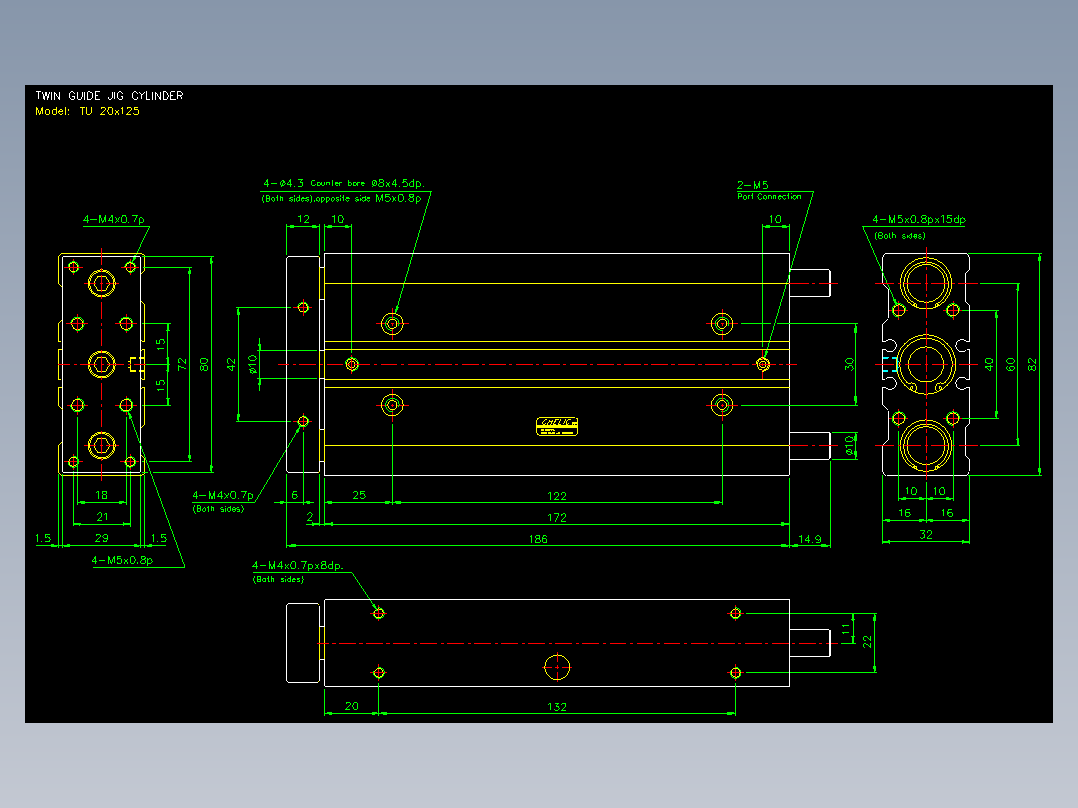Click the yellow manufacturer nameplate logo on cylinder body
Image resolution: width=1078 pixels, height=808 pixels.
pos(557,426)
